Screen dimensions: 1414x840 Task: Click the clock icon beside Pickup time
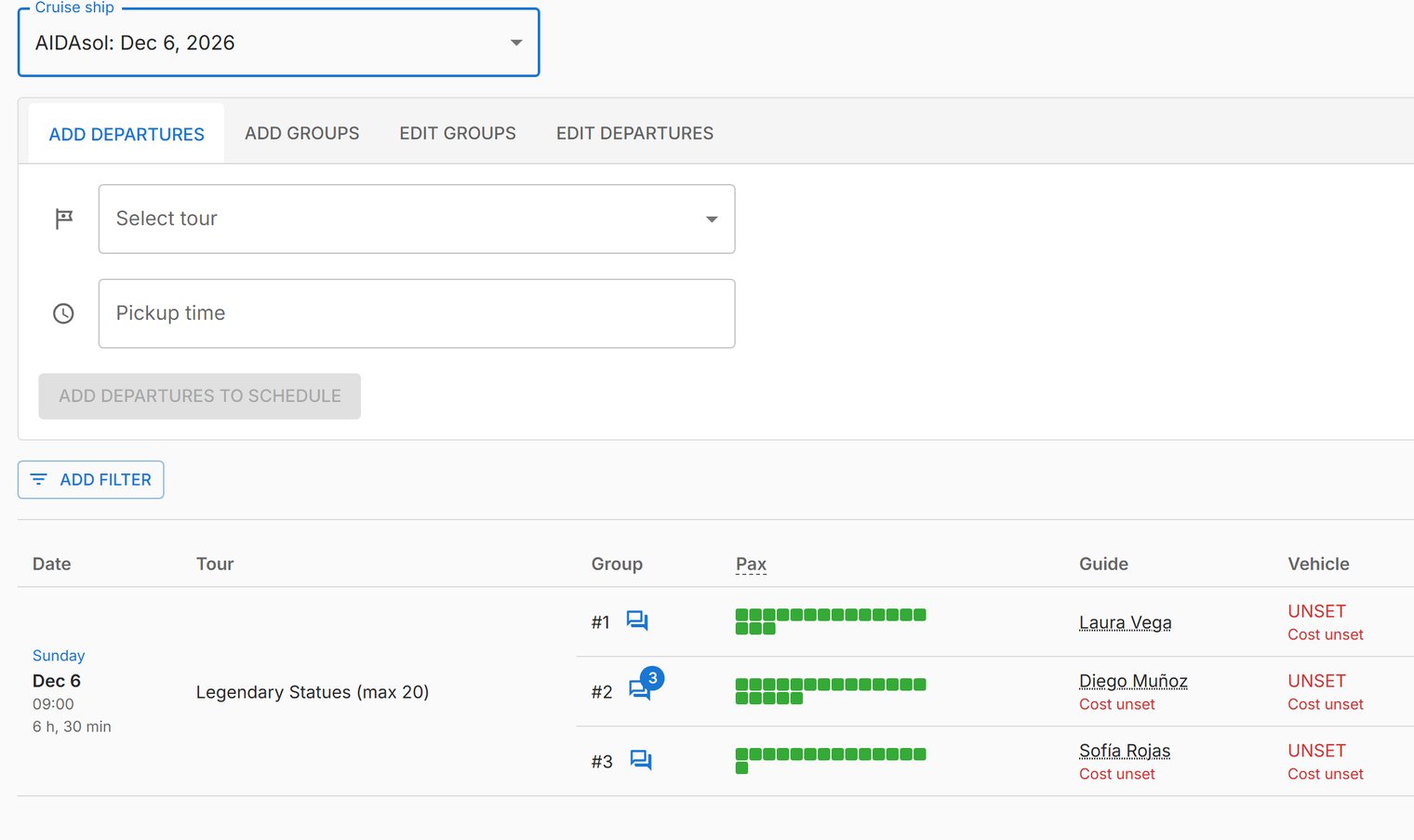[x=63, y=313]
